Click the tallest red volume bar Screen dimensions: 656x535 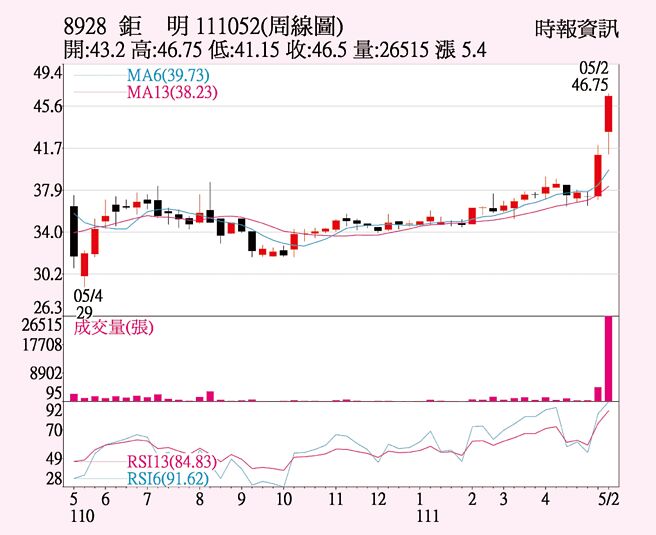(608, 358)
